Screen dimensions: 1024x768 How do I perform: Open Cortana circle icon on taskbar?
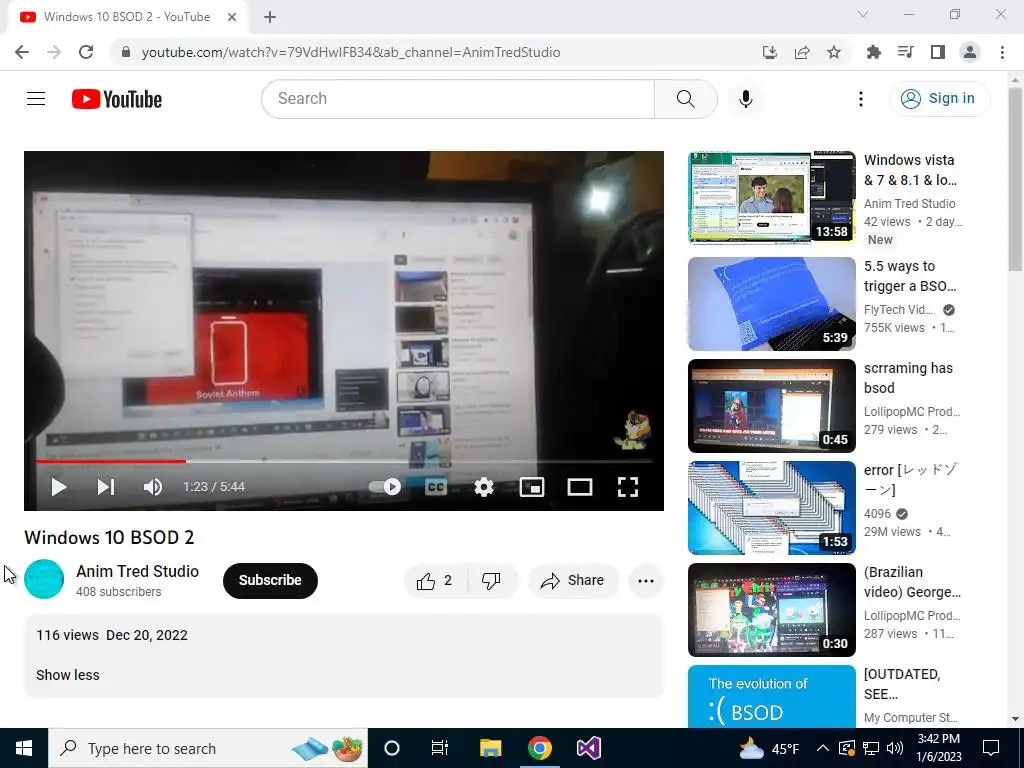click(x=392, y=748)
